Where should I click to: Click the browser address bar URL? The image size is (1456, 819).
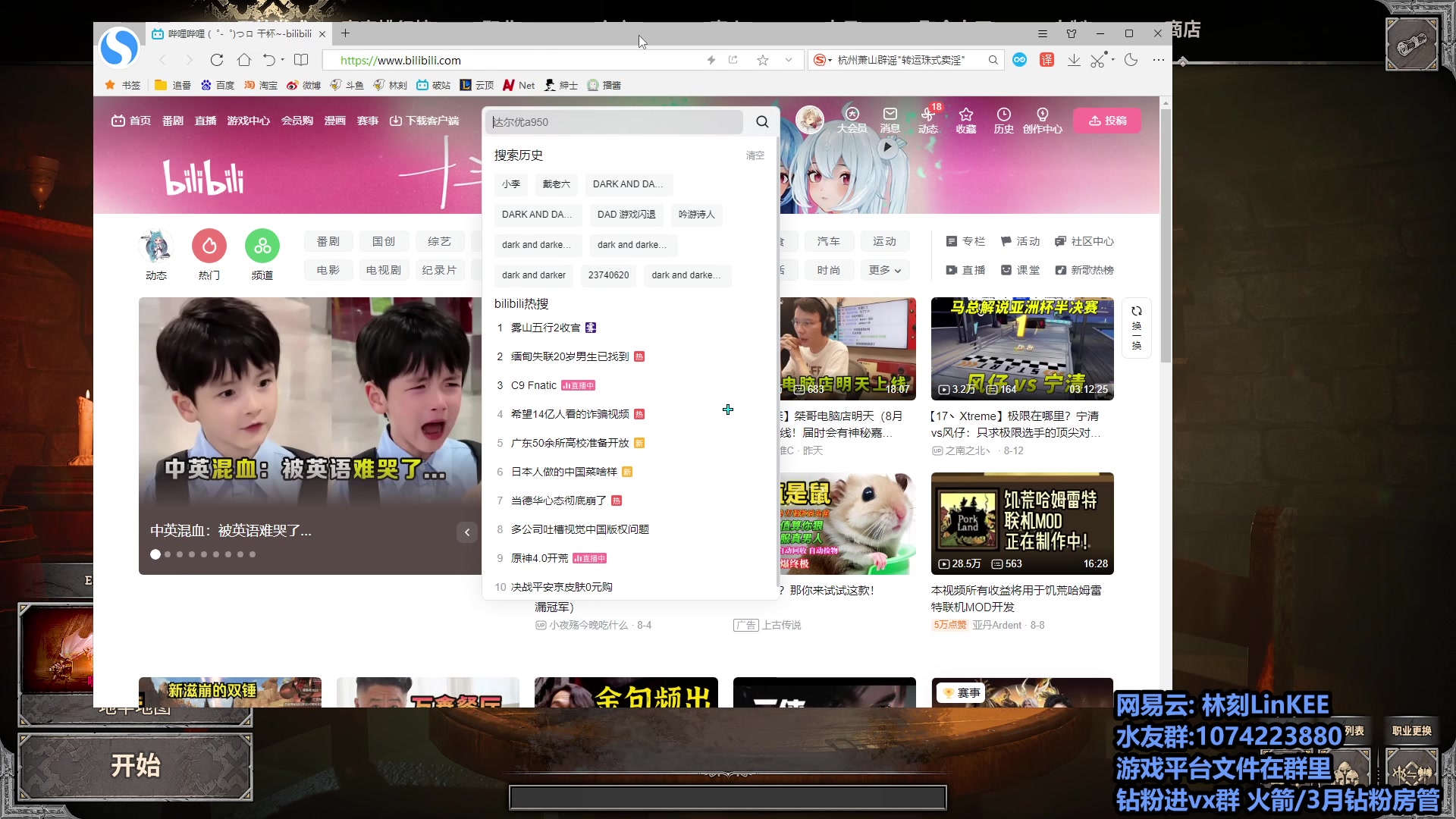(x=400, y=60)
